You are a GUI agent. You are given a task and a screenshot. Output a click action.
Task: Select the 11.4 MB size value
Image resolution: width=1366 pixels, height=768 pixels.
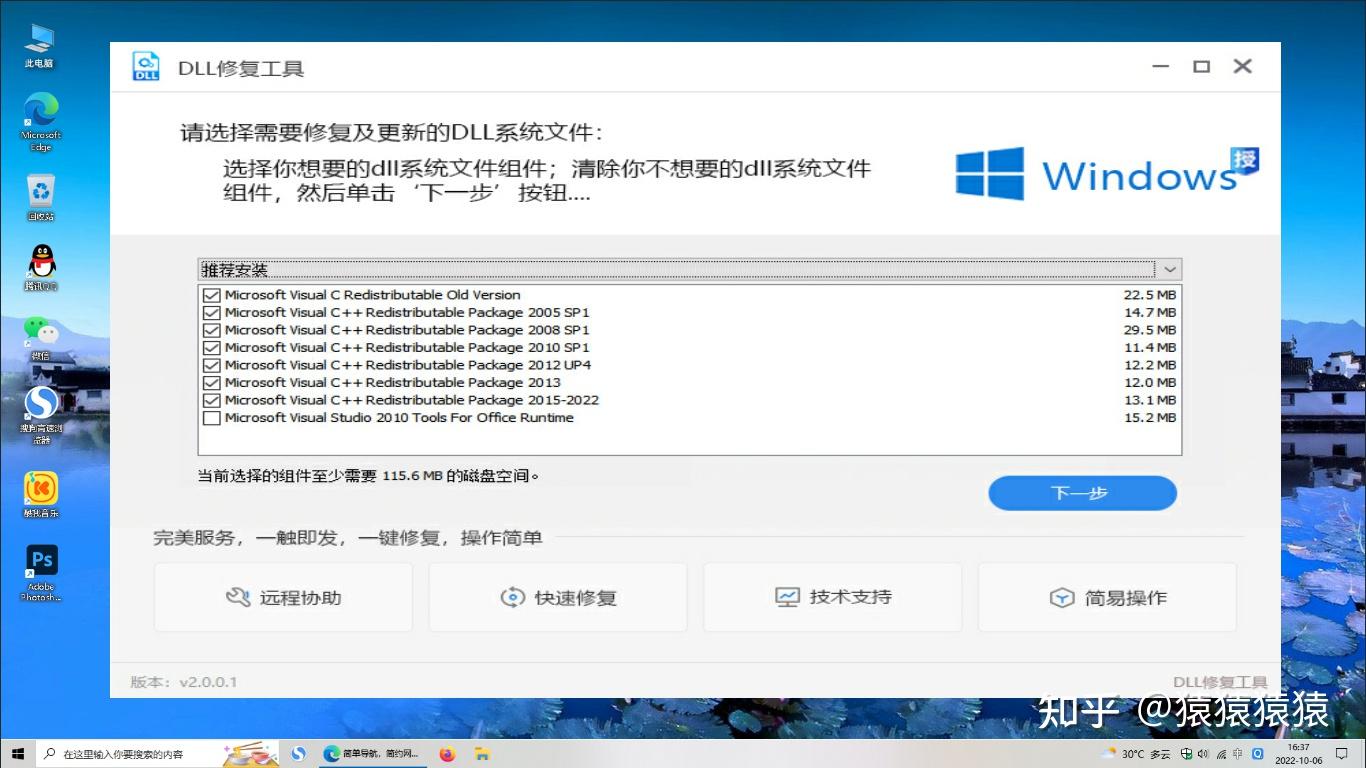pos(1149,348)
